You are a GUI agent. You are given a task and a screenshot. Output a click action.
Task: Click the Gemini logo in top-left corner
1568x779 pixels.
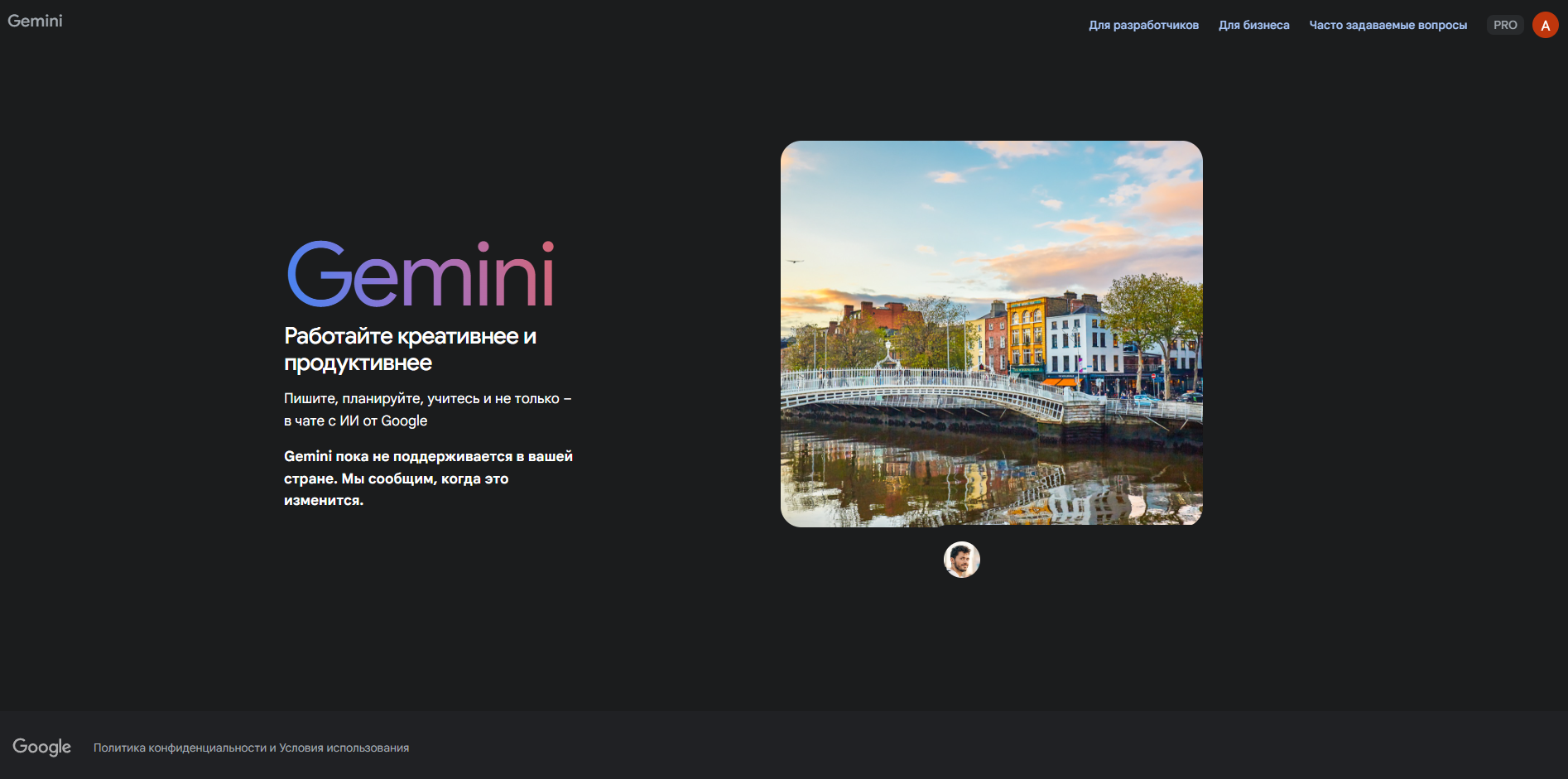35,21
